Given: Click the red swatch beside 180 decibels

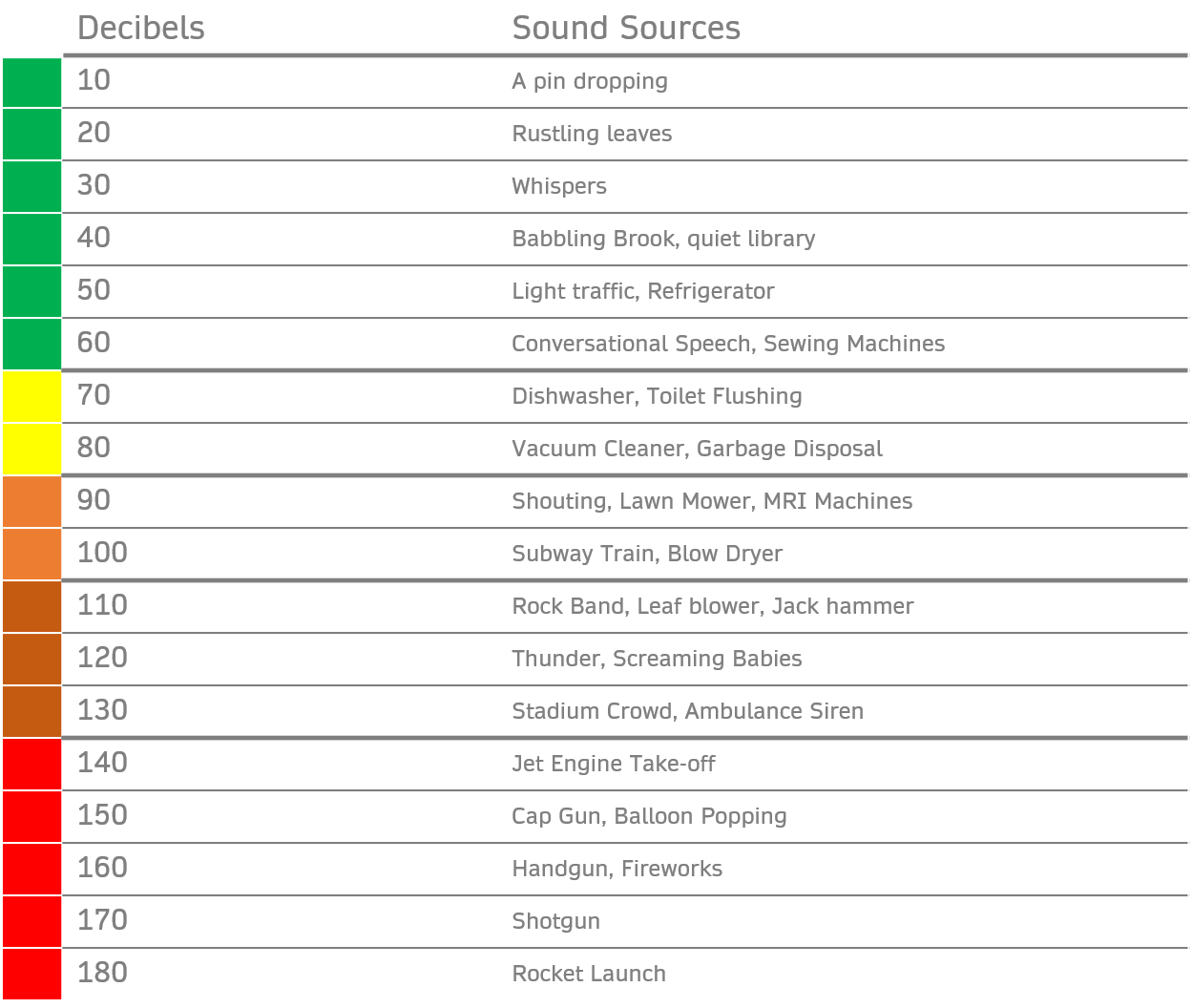Looking at the screenshot, I should (x=31, y=975).
